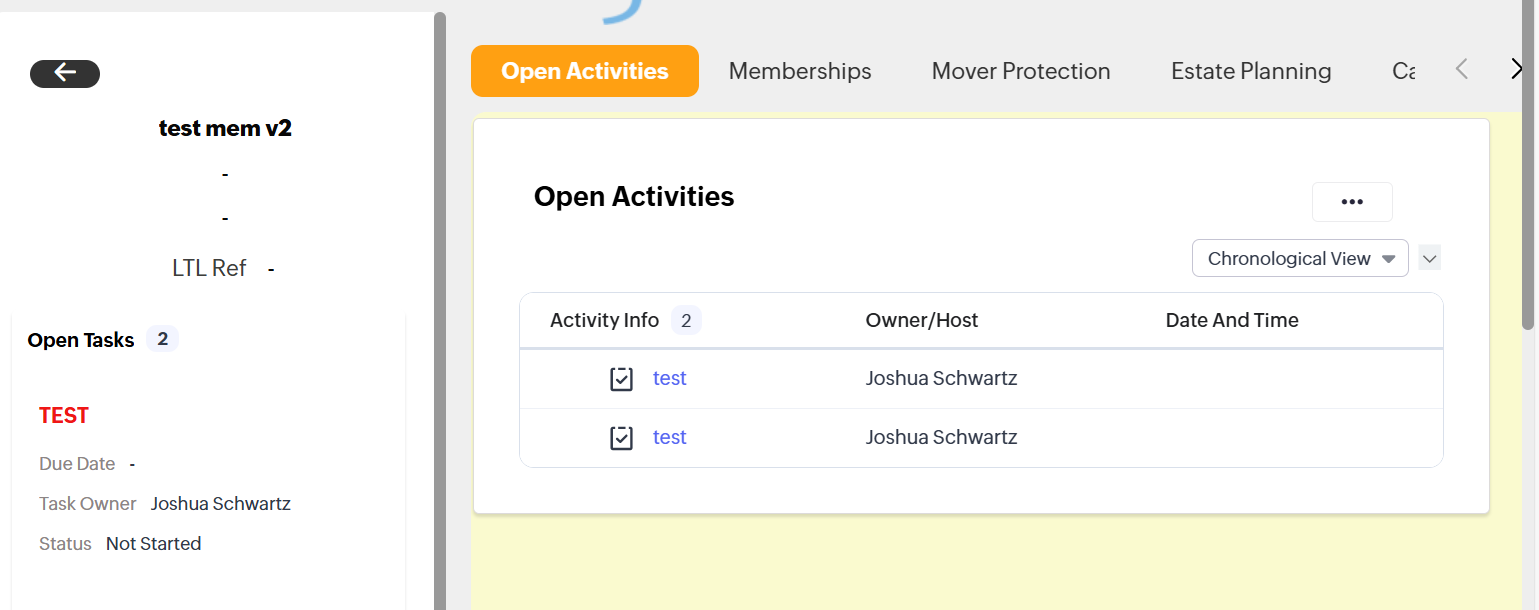Select the Estate Planning tab
The image size is (1539, 610).
coord(1251,71)
